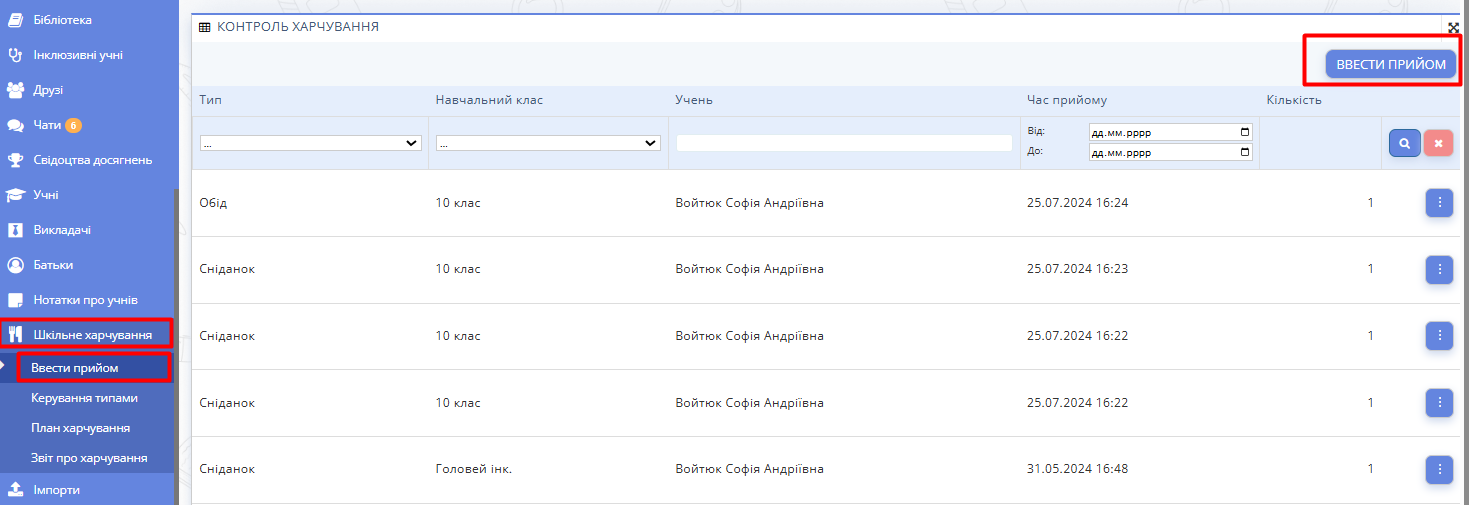The image size is (1469, 505).
Task: Open Інклюзивні учні sidebar item
Action: tap(78, 55)
